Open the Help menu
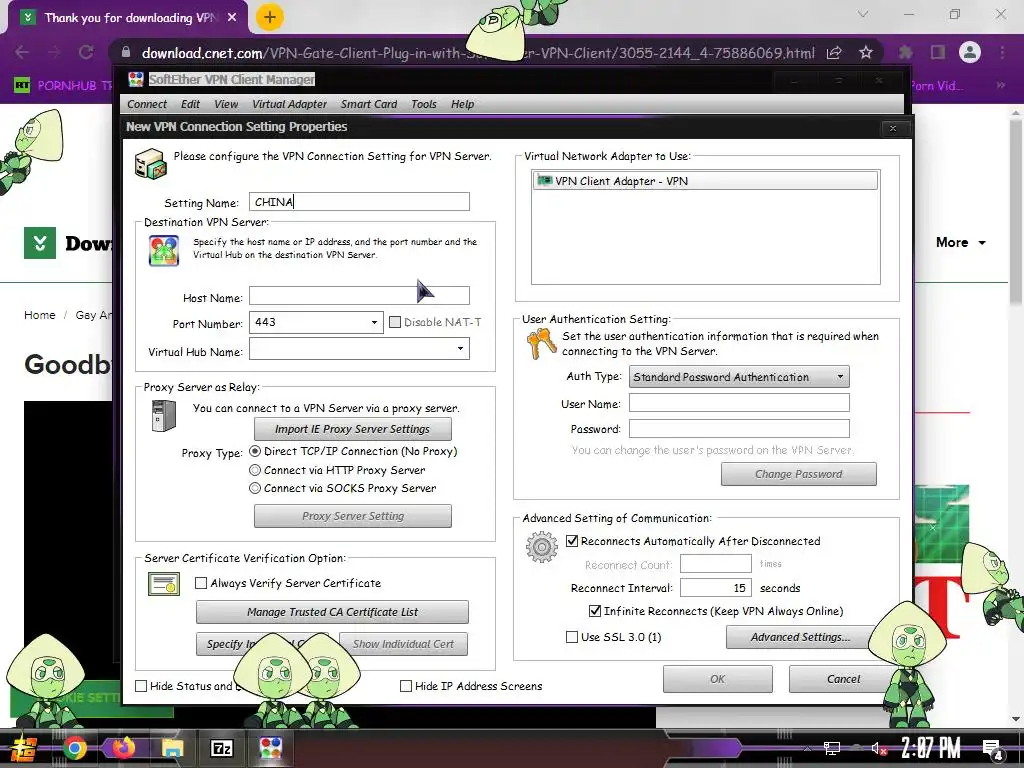Image resolution: width=1024 pixels, height=768 pixels. [x=462, y=104]
